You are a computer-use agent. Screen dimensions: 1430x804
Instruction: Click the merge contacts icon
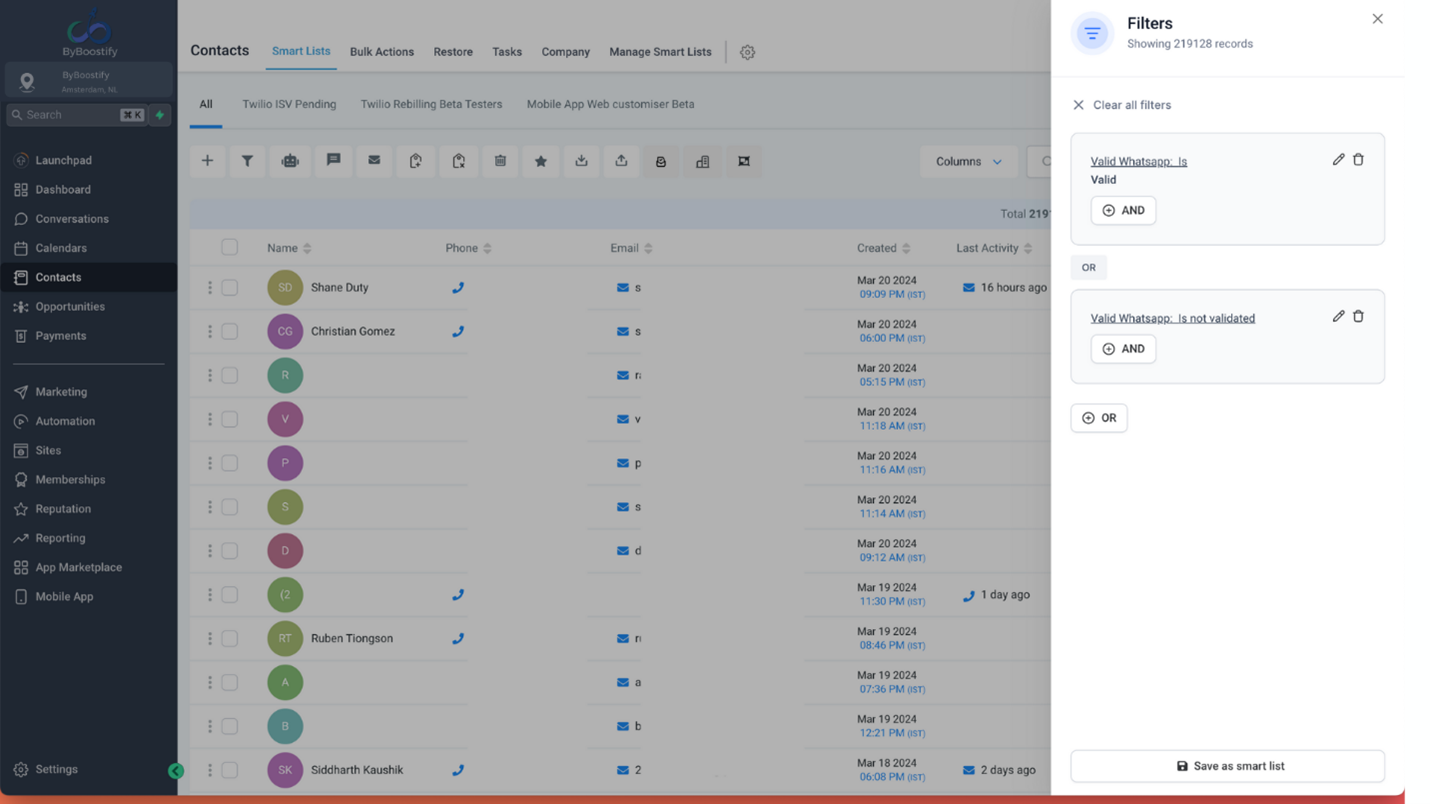[744, 161]
